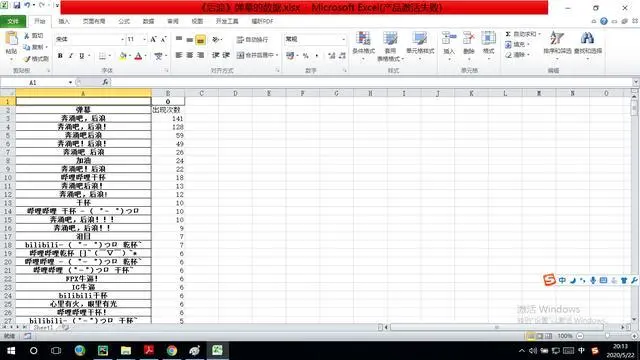Open the Name Box dropdown arrow
Image resolution: width=640 pixels, height=360 pixels.
tap(70, 82)
